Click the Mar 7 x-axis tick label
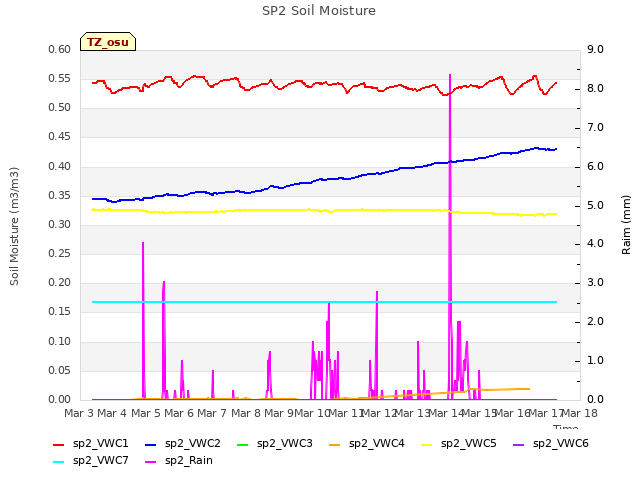The width and height of the screenshot is (640, 480). 212,413
